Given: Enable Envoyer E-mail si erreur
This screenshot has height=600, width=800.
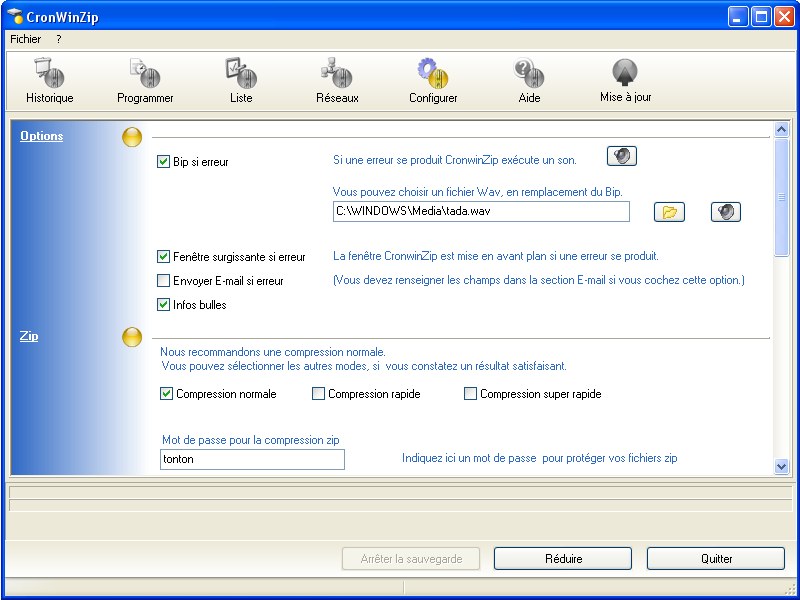Looking at the screenshot, I should coord(163,281).
